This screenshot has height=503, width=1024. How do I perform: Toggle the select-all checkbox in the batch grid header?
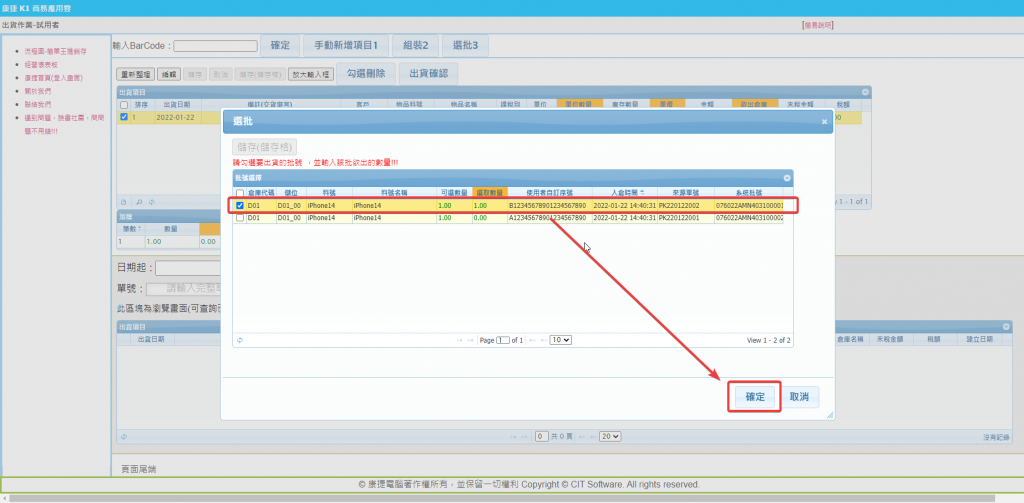click(x=239, y=193)
